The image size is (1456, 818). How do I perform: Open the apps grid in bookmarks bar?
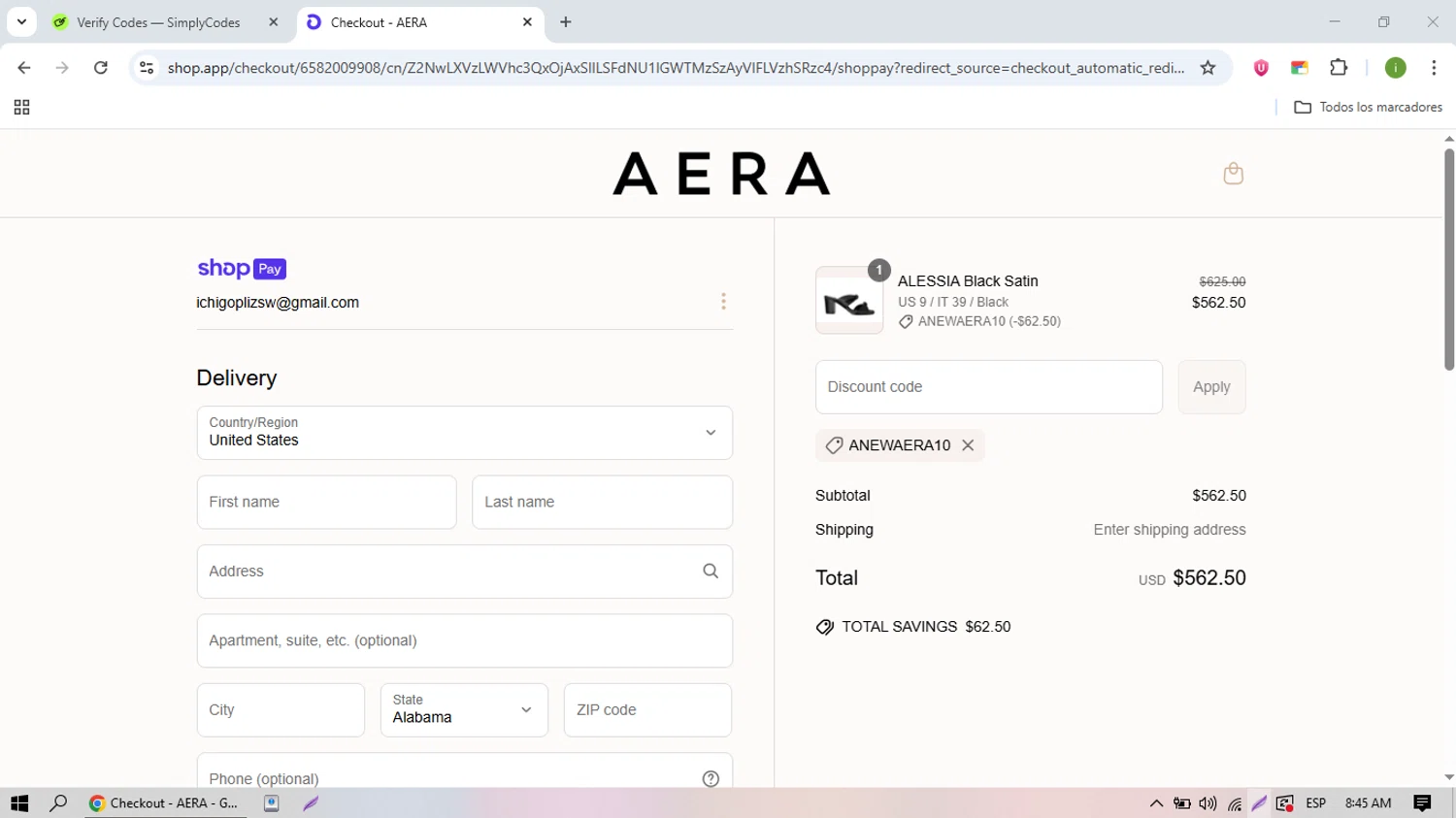pos(21,108)
